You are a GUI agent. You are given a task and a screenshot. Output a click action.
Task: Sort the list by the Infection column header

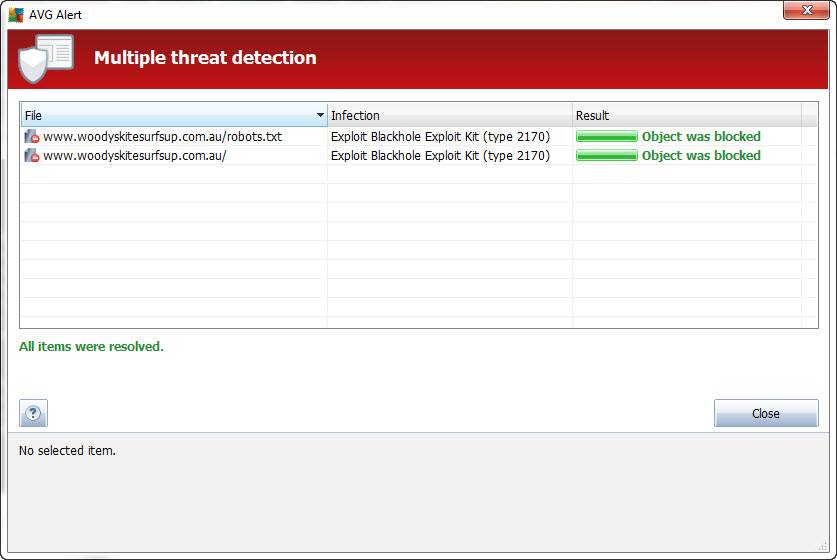click(448, 116)
